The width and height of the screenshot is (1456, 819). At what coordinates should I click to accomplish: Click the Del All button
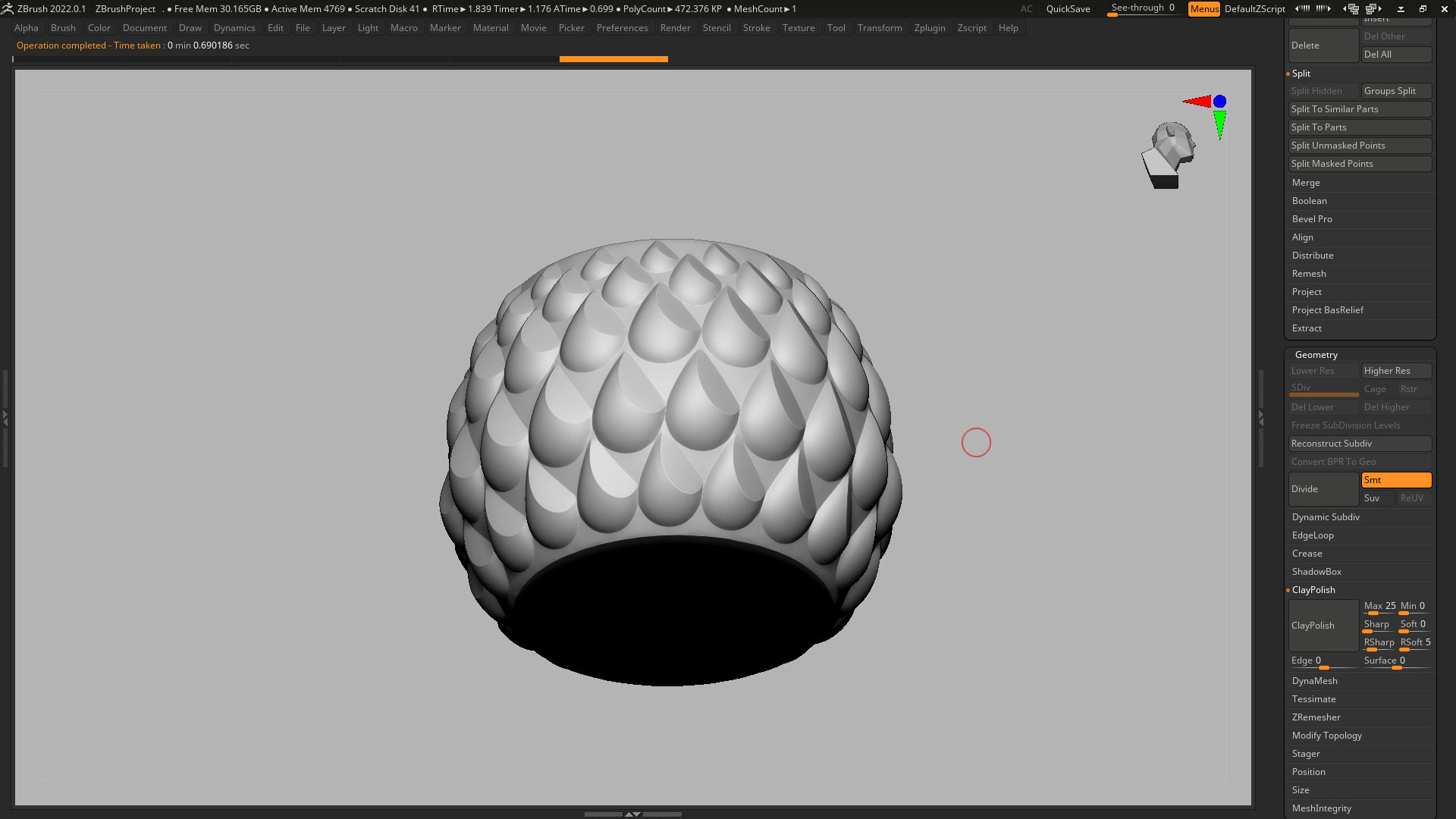(1396, 55)
